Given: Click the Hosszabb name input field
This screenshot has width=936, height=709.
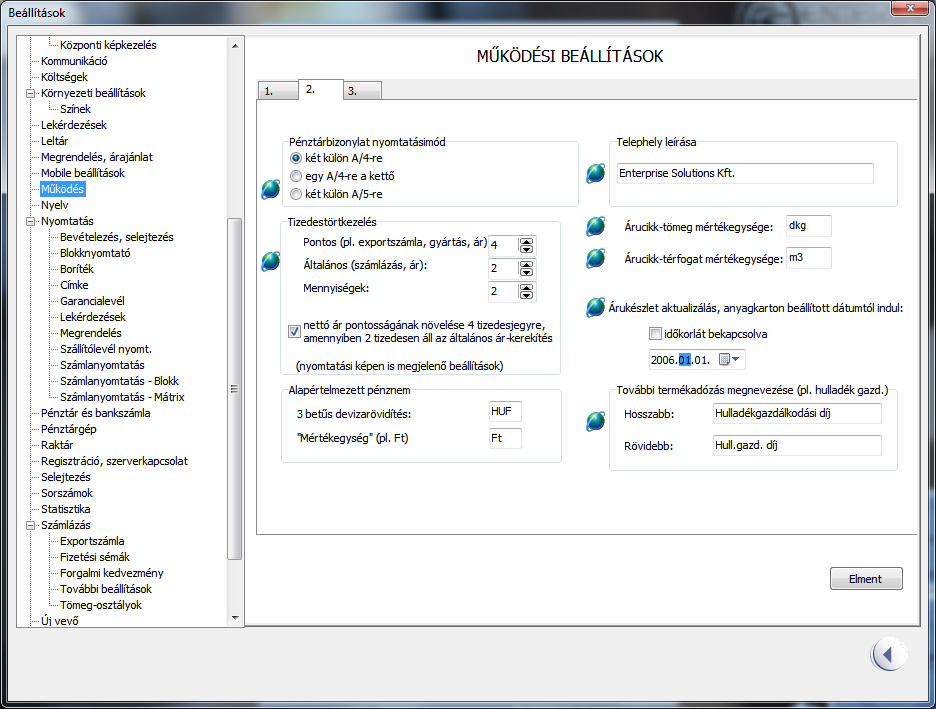Looking at the screenshot, I should (x=797, y=414).
